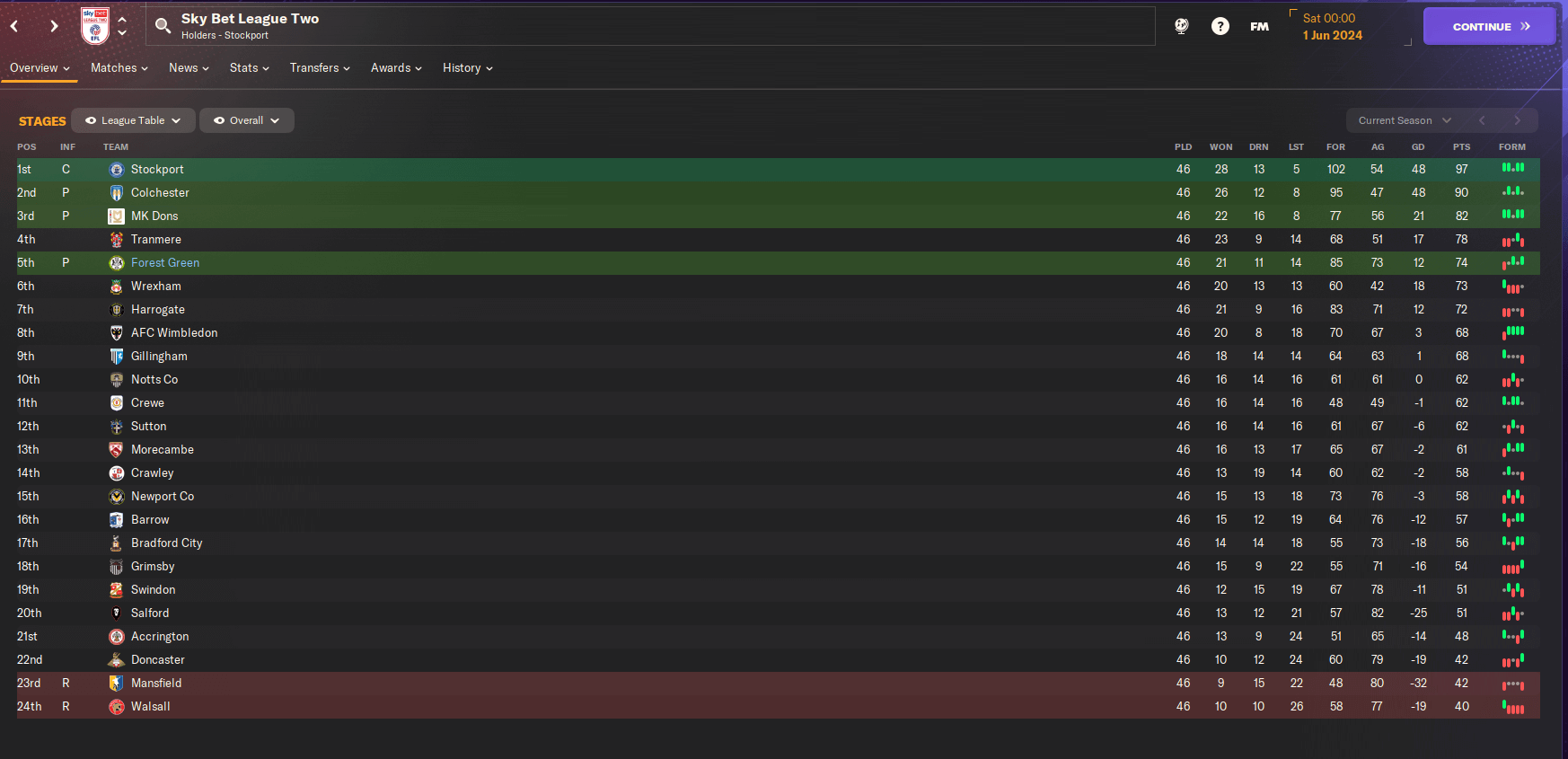Image resolution: width=1568 pixels, height=759 pixels.
Task: Open the Forest Green team link
Action: (x=165, y=262)
